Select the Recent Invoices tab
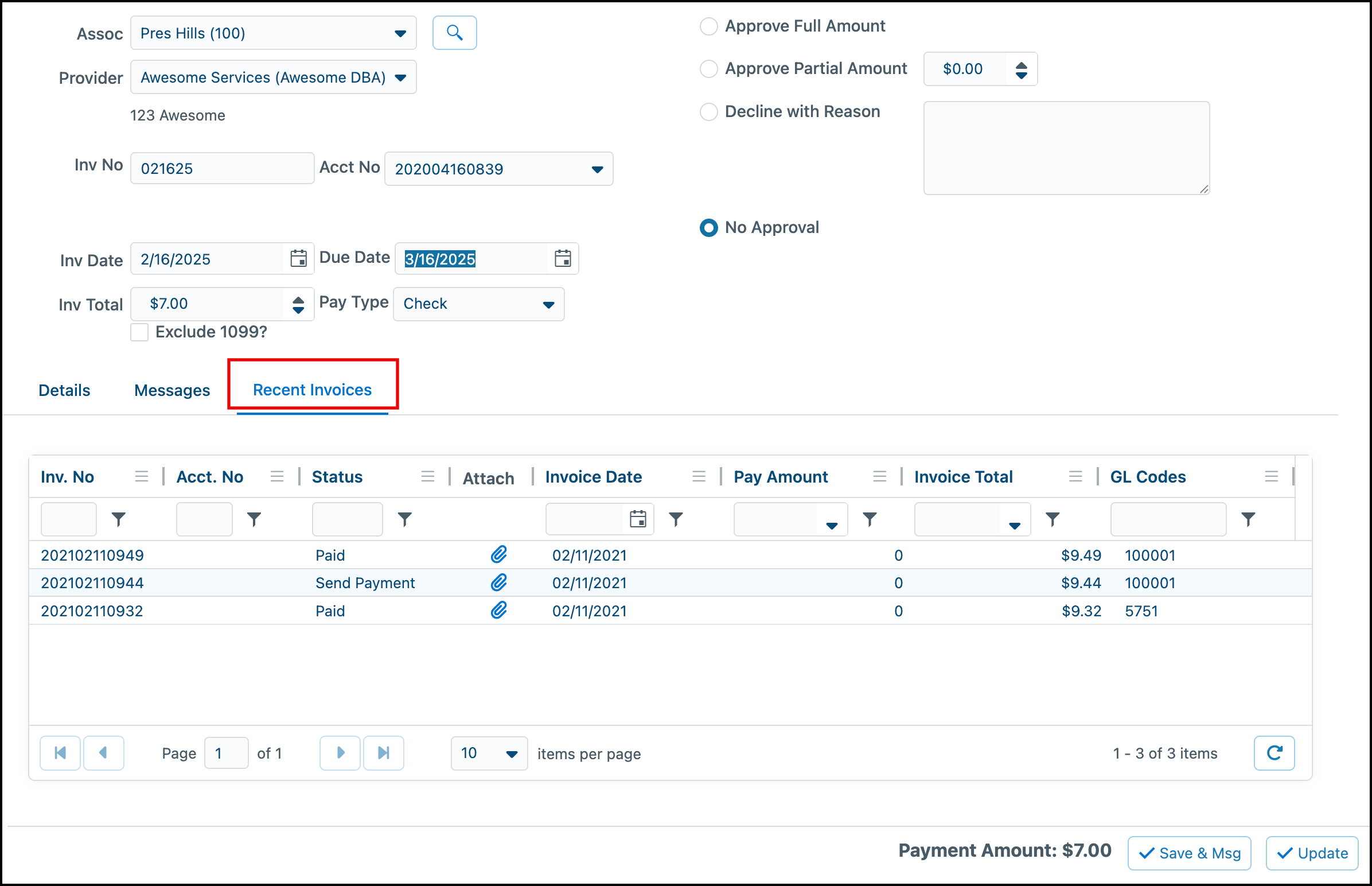 pos(312,390)
